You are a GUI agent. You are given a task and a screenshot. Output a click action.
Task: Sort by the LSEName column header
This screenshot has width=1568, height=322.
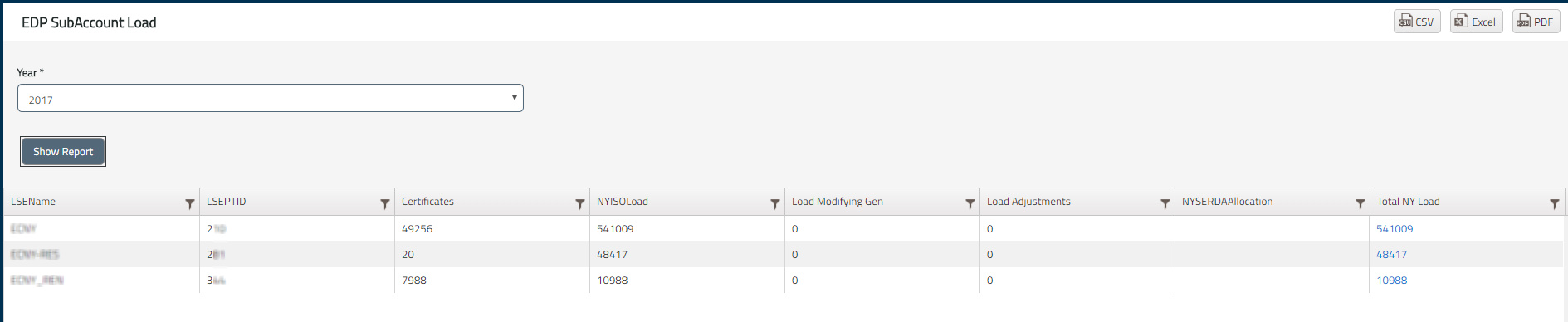click(33, 202)
